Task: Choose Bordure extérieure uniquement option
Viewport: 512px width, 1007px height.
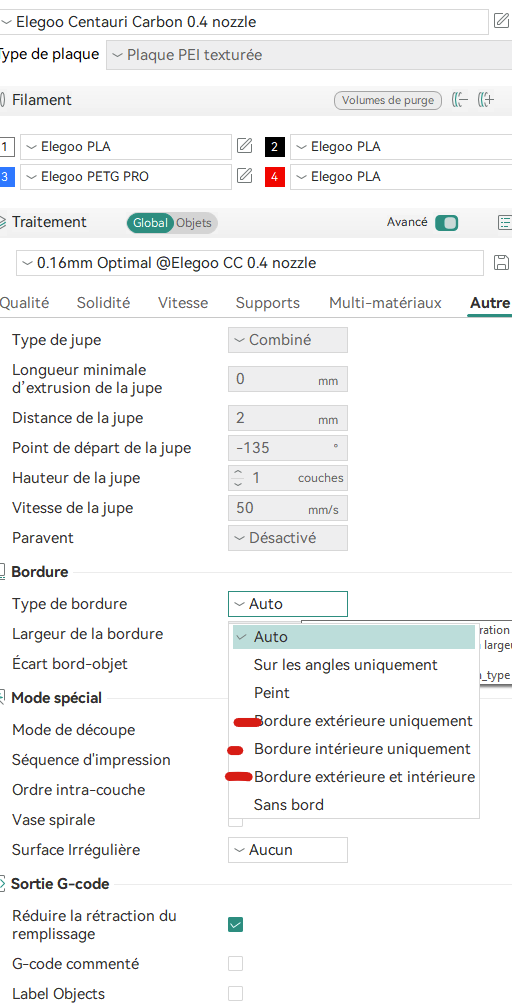Action: [x=353, y=721]
